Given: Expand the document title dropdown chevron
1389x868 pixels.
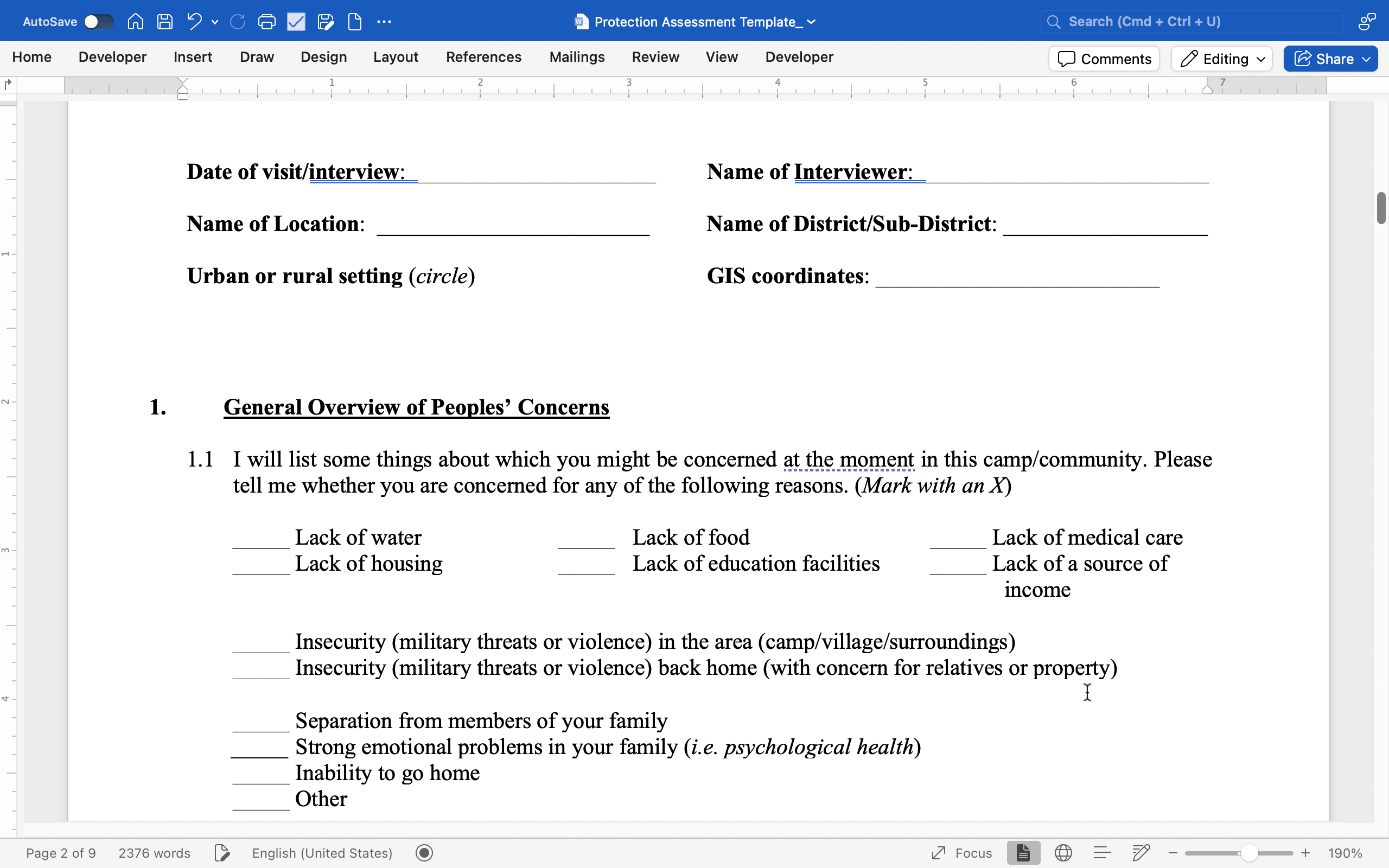Looking at the screenshot, I should (812, 22).
